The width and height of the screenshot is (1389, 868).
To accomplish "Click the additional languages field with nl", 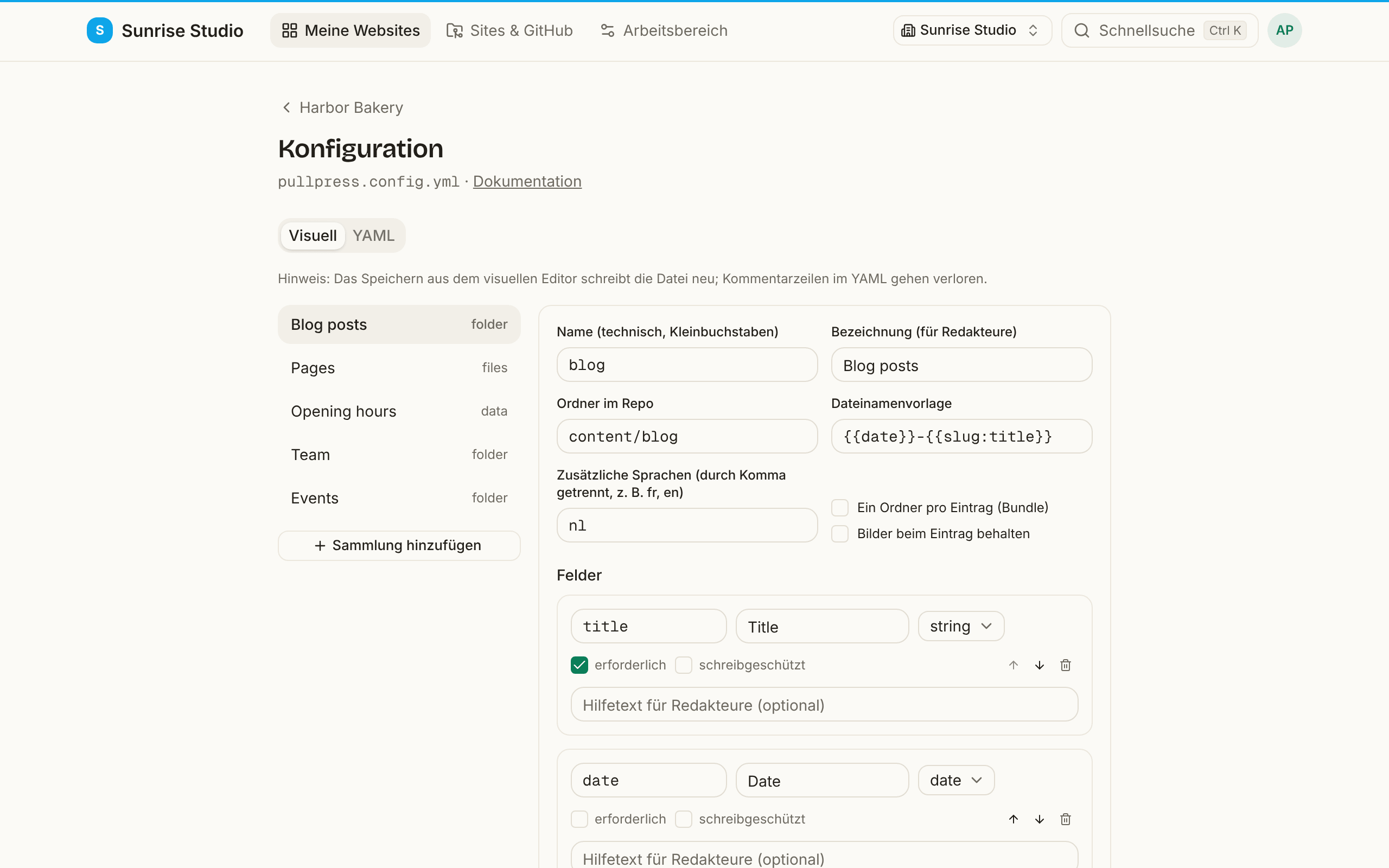I will coord(687,525).
